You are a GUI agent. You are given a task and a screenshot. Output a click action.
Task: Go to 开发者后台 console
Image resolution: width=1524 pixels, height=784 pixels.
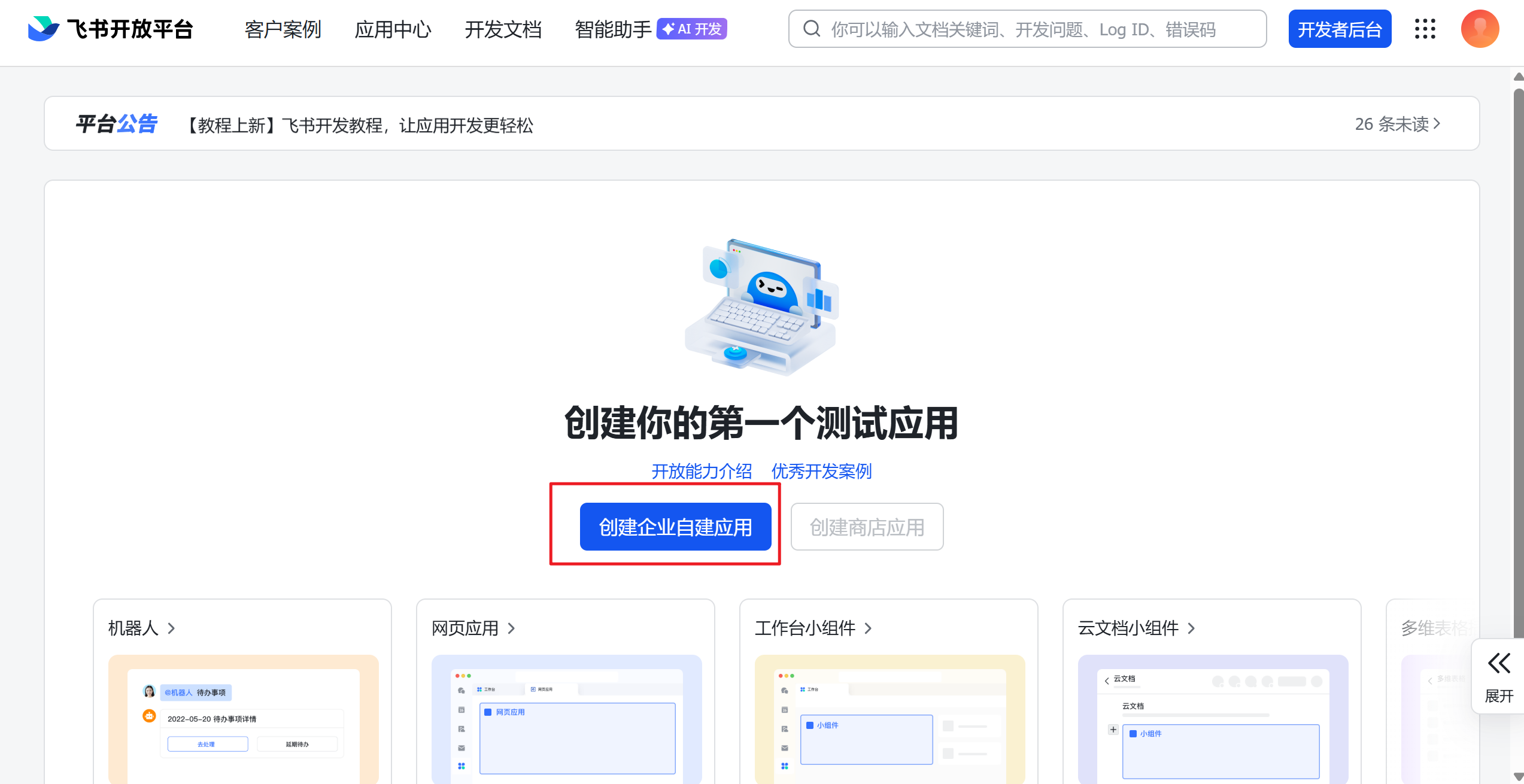1340,29
